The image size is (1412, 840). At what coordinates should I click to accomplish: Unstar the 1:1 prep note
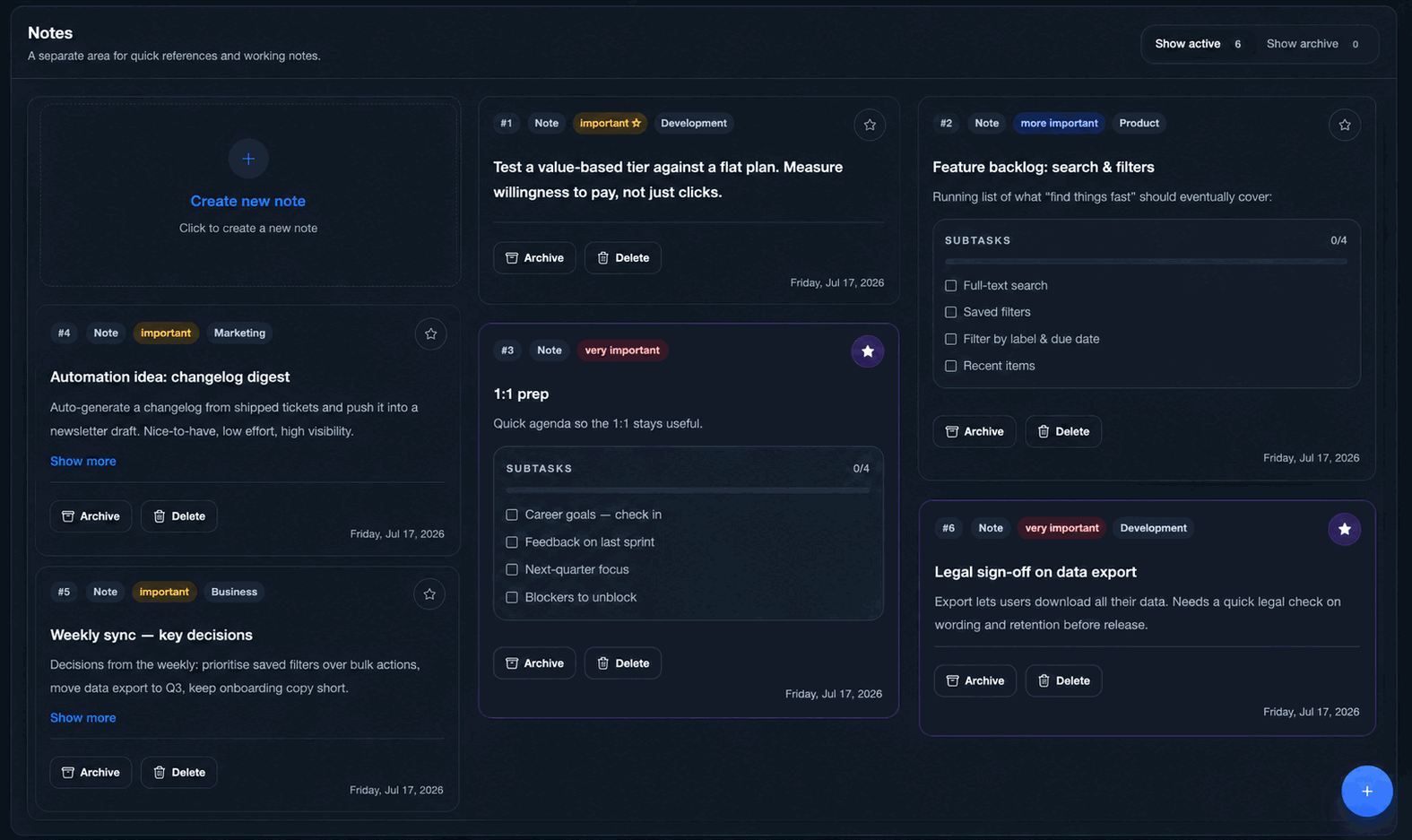pyautogui.click(x=867, y=351)
